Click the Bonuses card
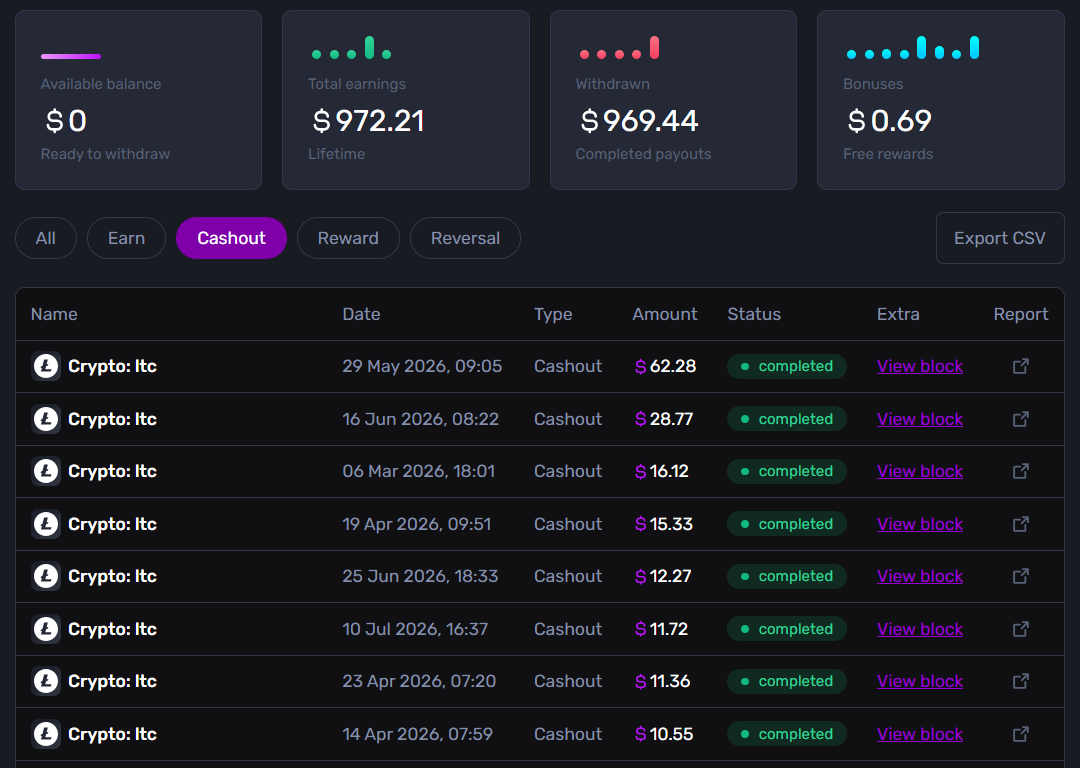 coord(941,100)
